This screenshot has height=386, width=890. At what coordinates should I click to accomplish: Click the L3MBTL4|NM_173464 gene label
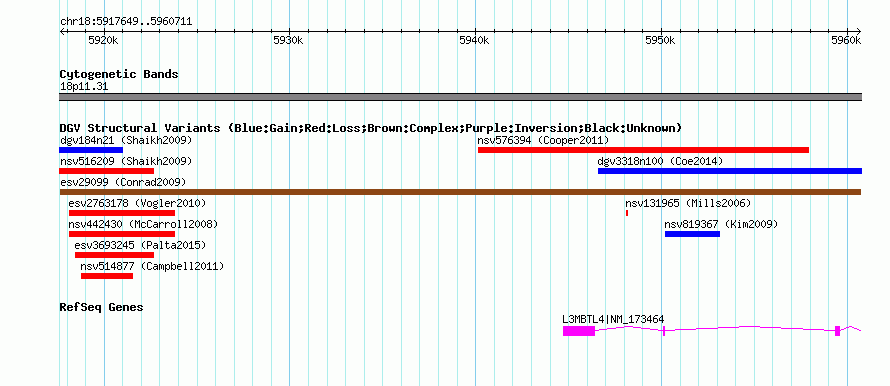(613, 320)
